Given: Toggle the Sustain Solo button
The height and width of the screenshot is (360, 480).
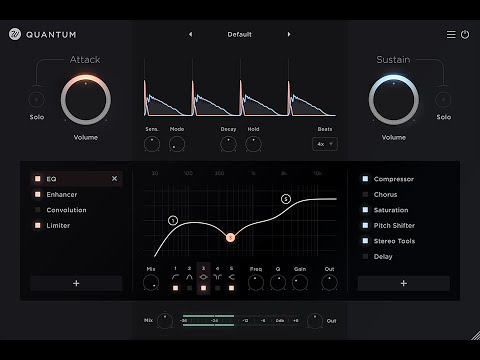Looking at the screenshot, I should [x=443, y=99].
